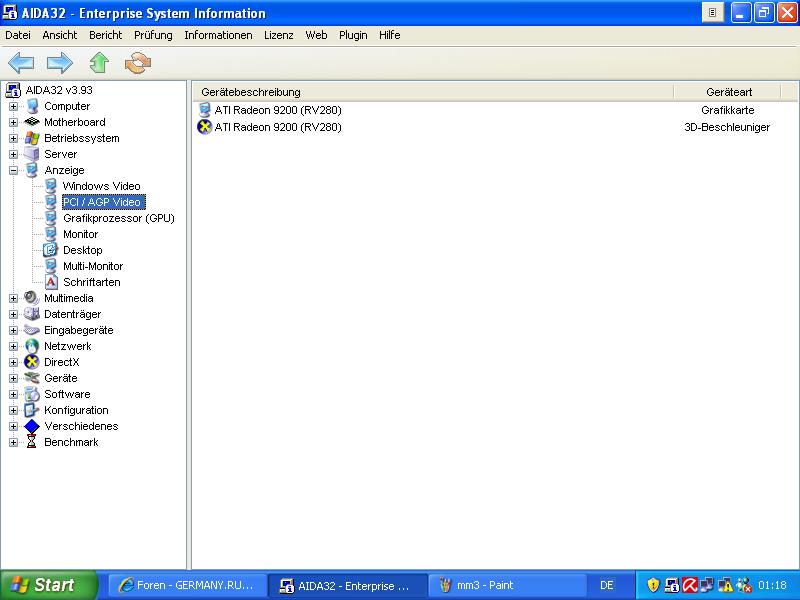The width and height of the screenshot is (800, 600).
Task: Expand the Computer tree node
Action: coord(13,106)
